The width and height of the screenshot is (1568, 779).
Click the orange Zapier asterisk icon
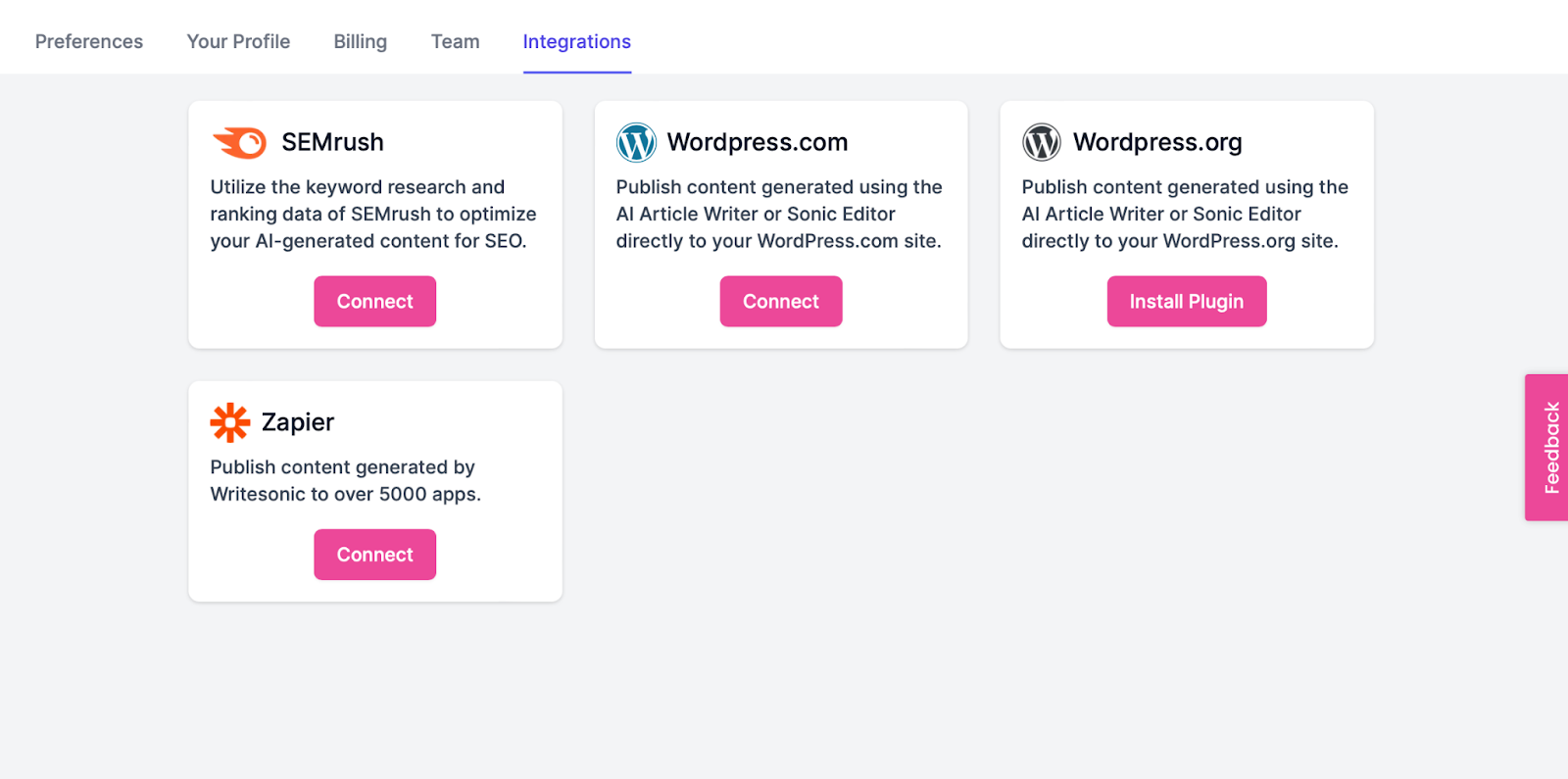point(230,422)
